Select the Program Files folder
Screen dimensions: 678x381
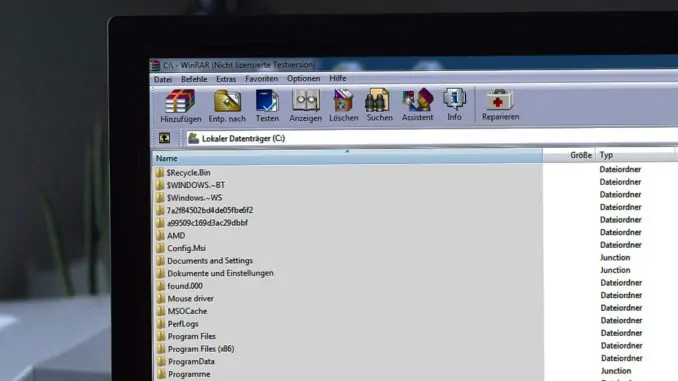click(x=192, y=336)
